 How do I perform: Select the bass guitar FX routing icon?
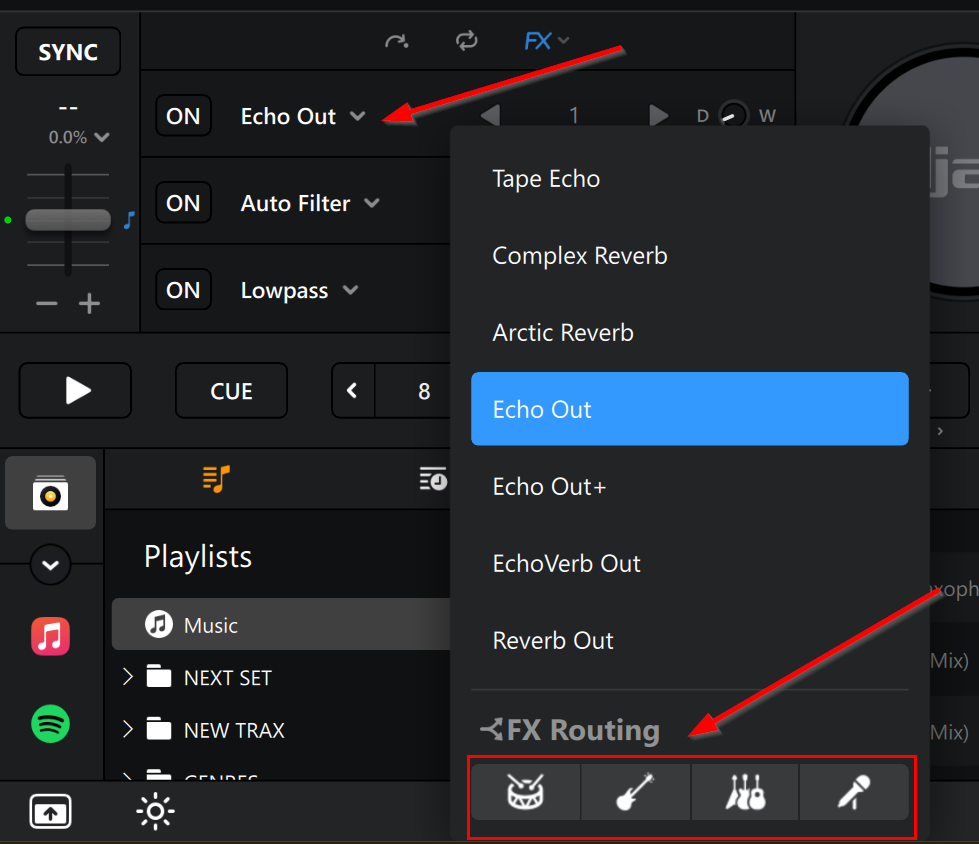point(635,792)
